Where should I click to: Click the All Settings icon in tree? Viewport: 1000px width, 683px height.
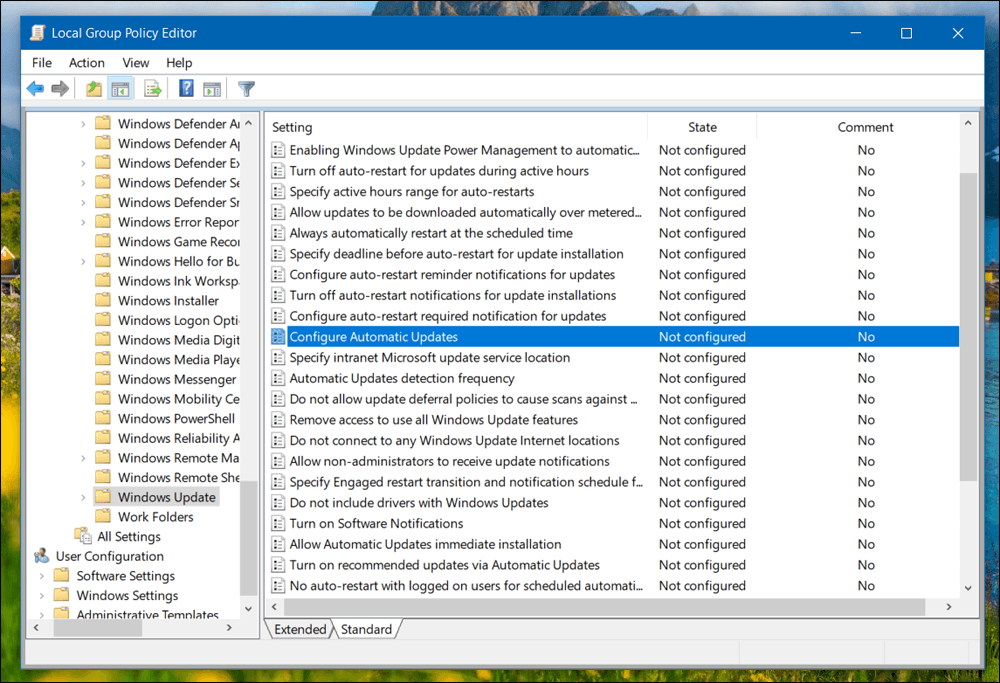coord(83,536)
